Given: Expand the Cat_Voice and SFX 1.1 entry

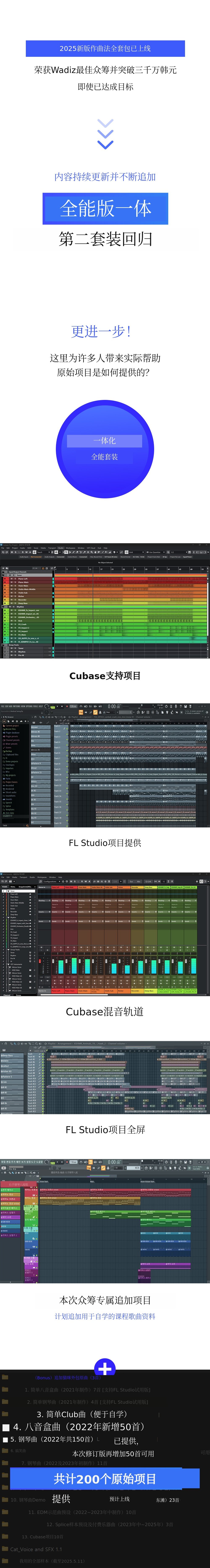Looking at the screenshot, I should (x=36, y=1549).
